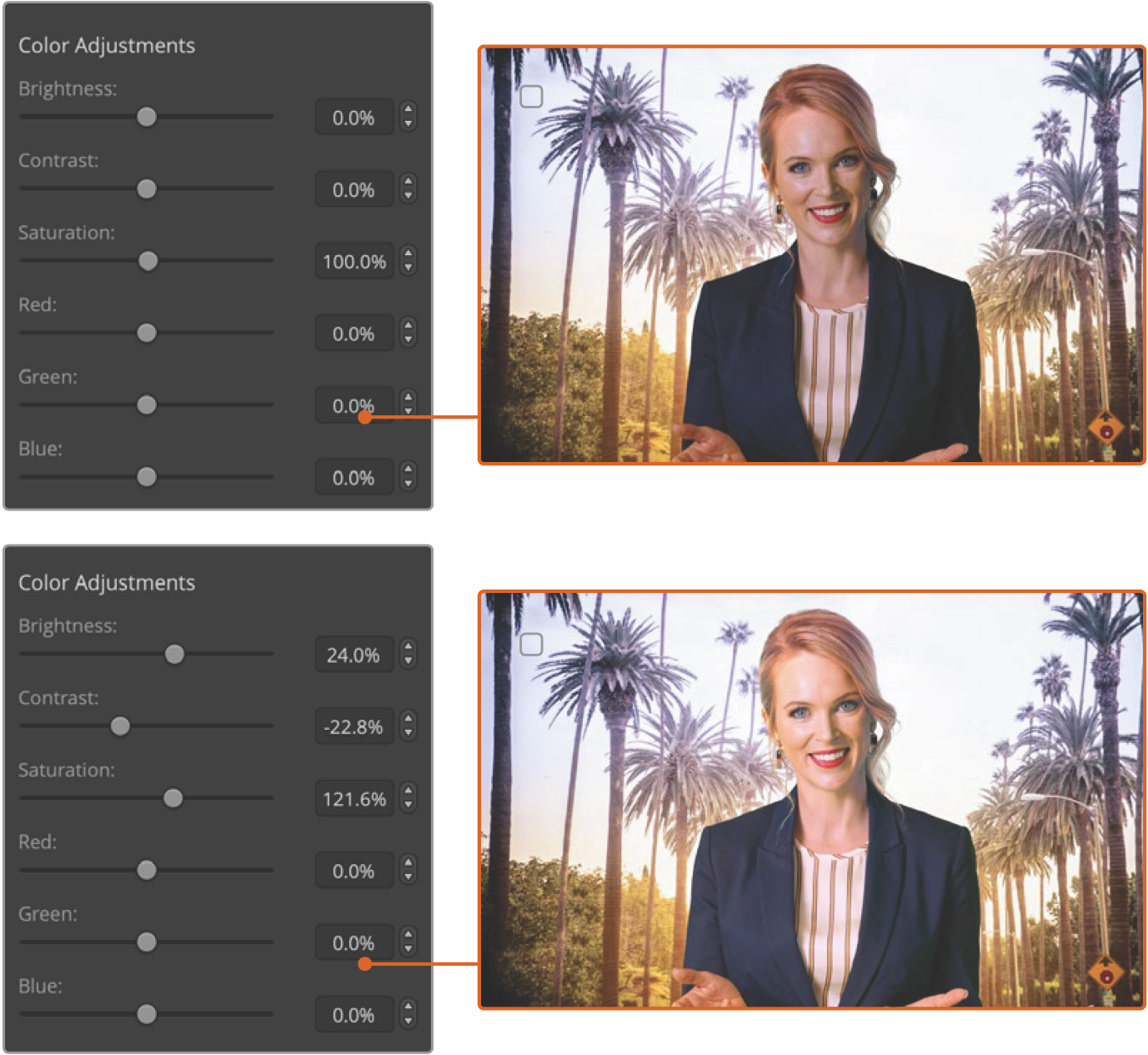Screen dimensions: 1148x1055
Task: Click the Contrast slider handle in the top panel
Action: 147,189
